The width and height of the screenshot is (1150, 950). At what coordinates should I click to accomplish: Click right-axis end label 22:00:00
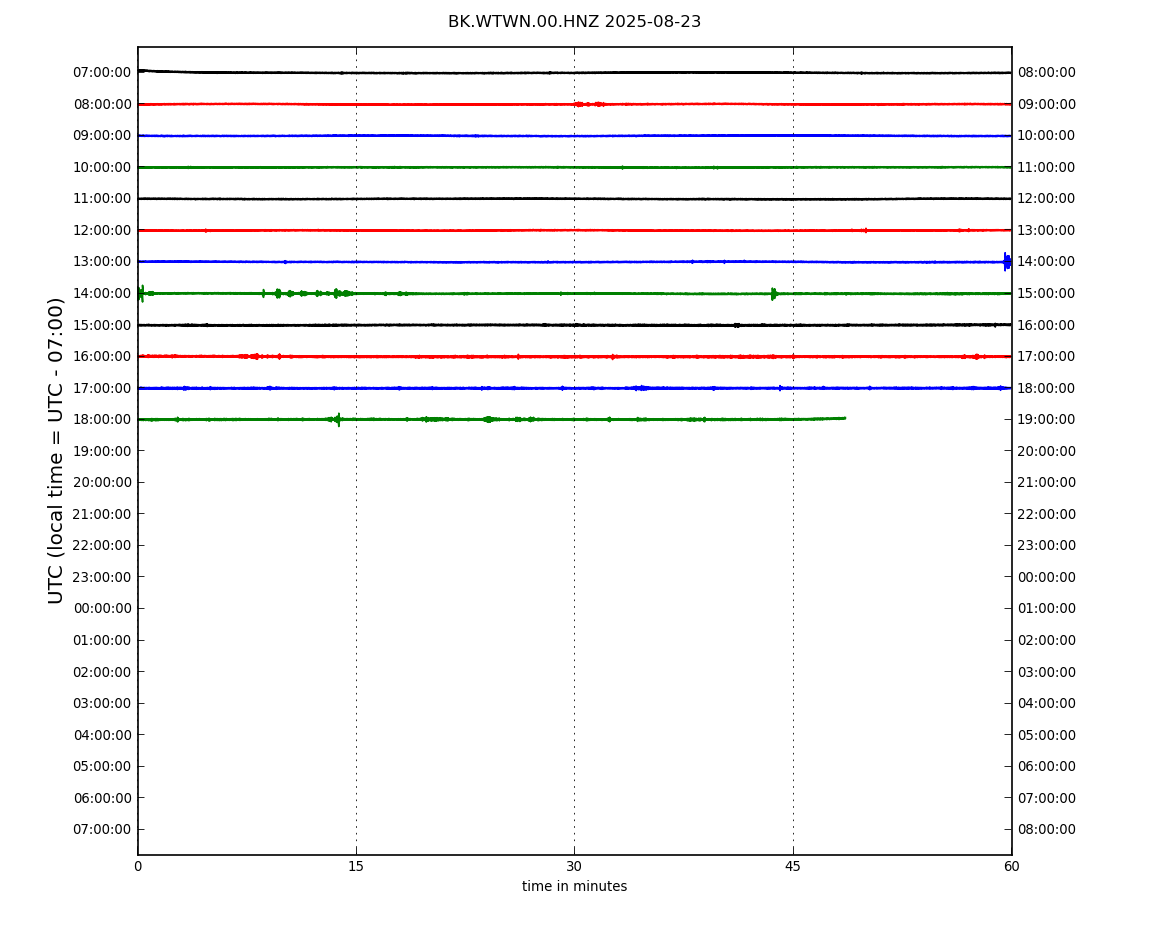[x=1047, y=514]
